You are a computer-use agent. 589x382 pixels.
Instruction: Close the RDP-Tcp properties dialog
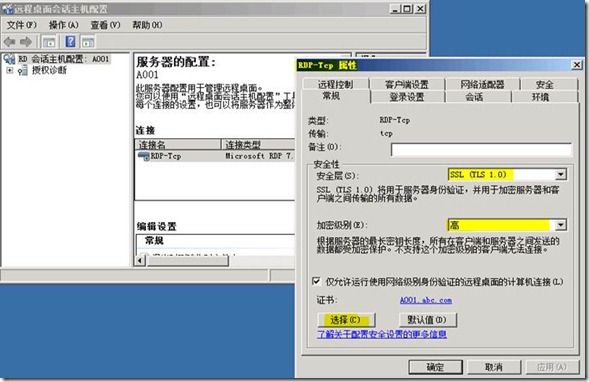tap(577, 65)
